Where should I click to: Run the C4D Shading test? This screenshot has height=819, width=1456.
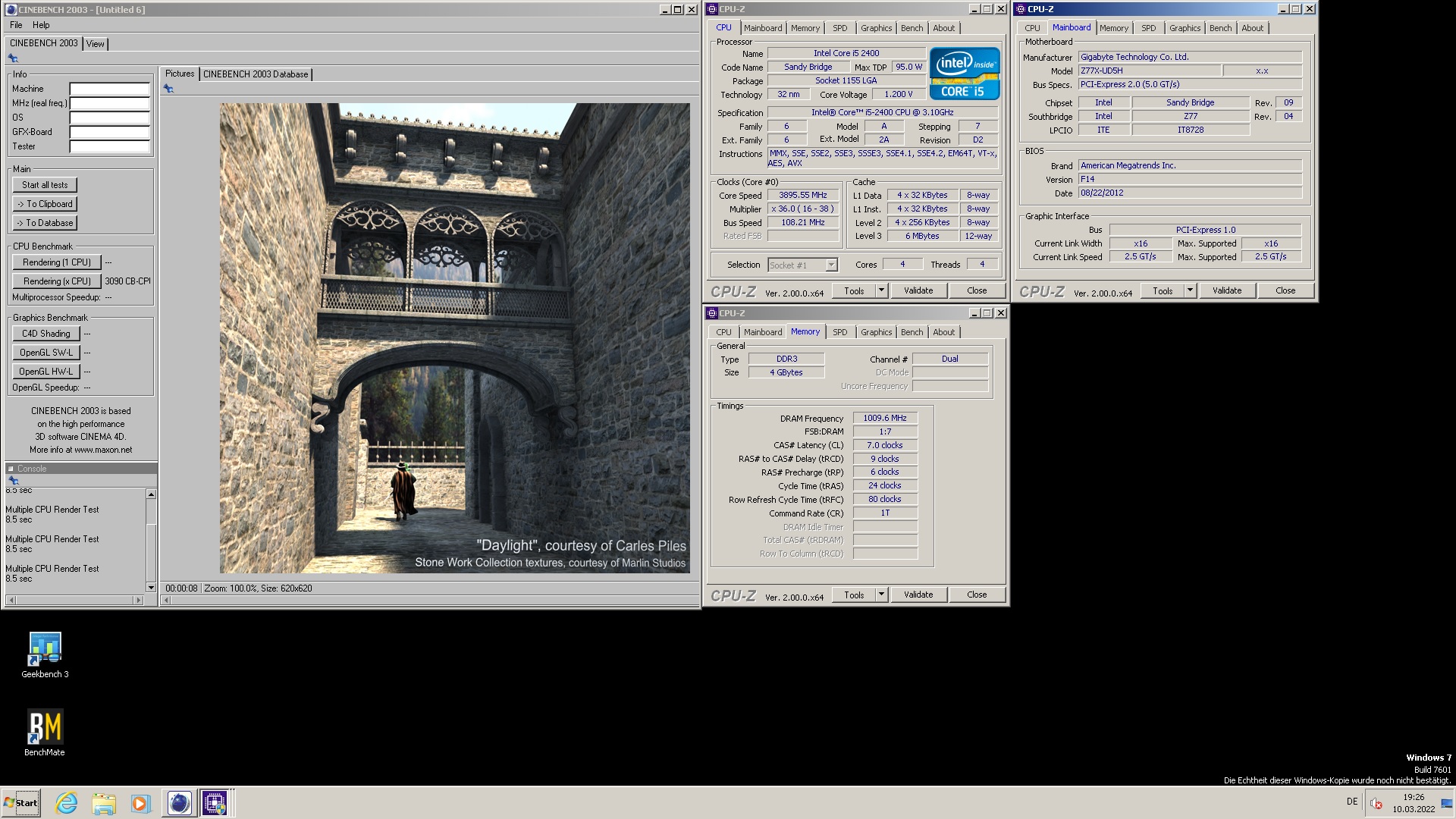coord(45,334)
